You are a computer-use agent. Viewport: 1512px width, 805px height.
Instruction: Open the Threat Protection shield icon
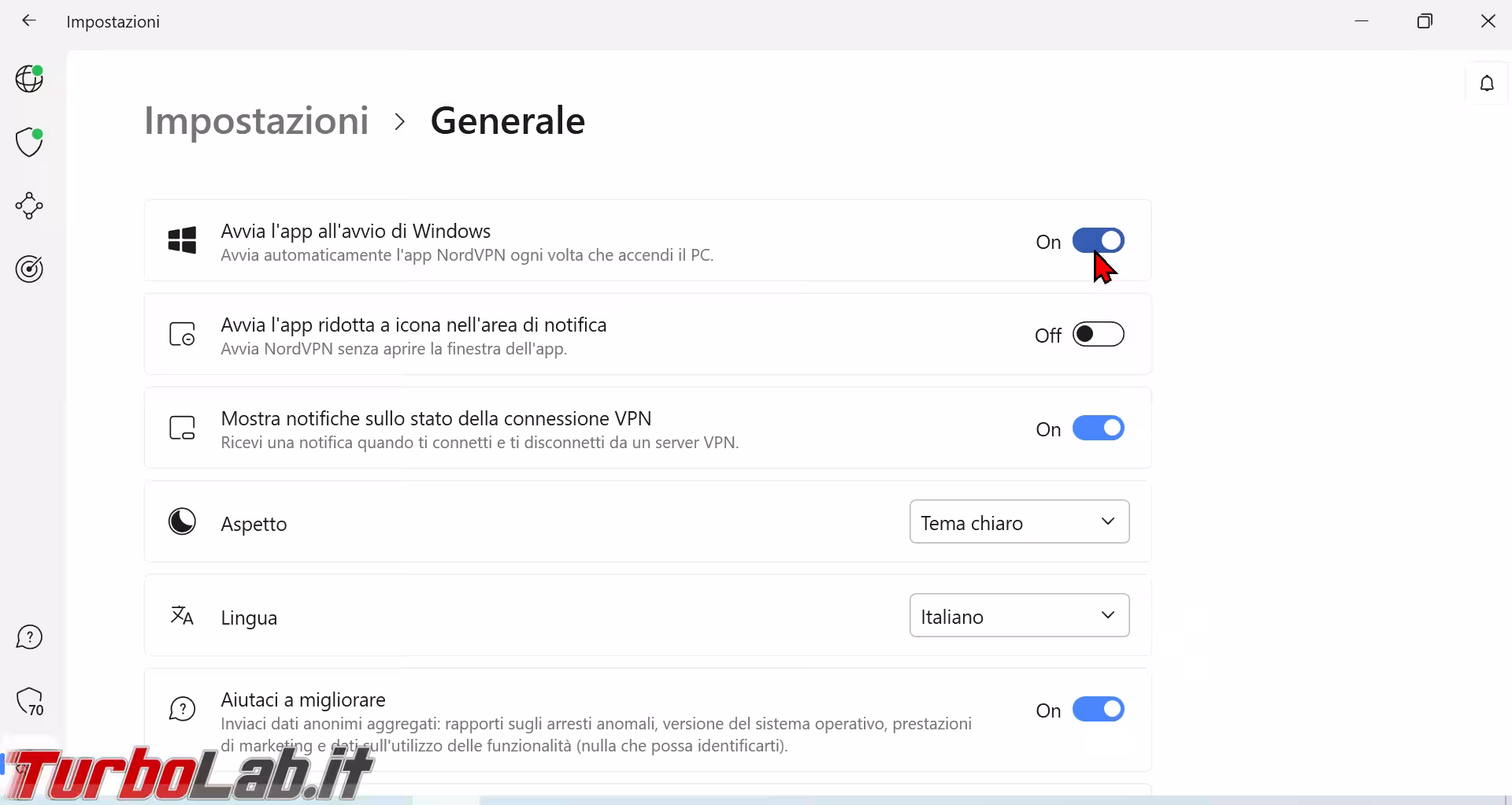point(30,143)
